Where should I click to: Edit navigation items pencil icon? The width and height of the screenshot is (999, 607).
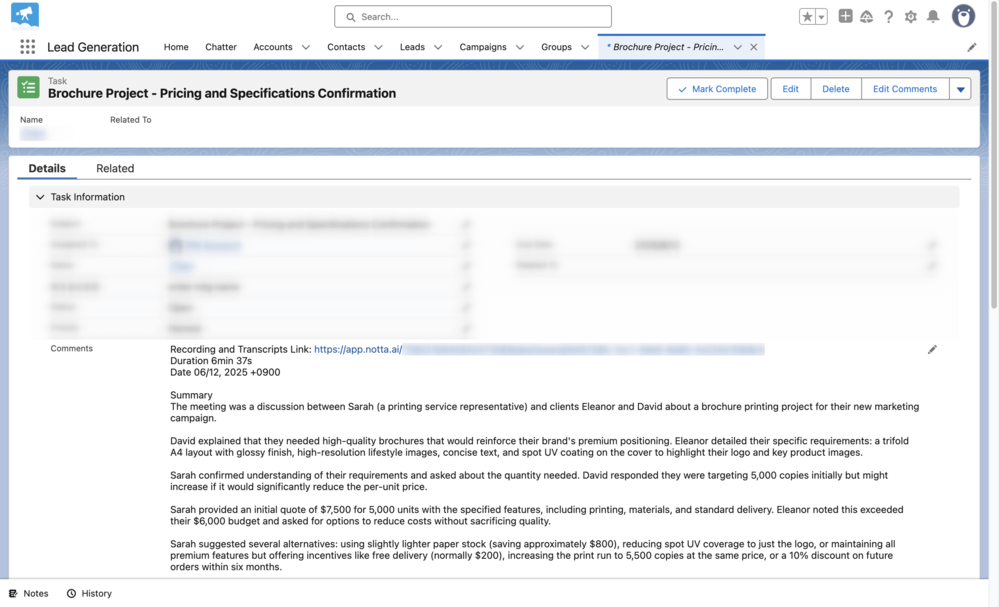(972, 47)
